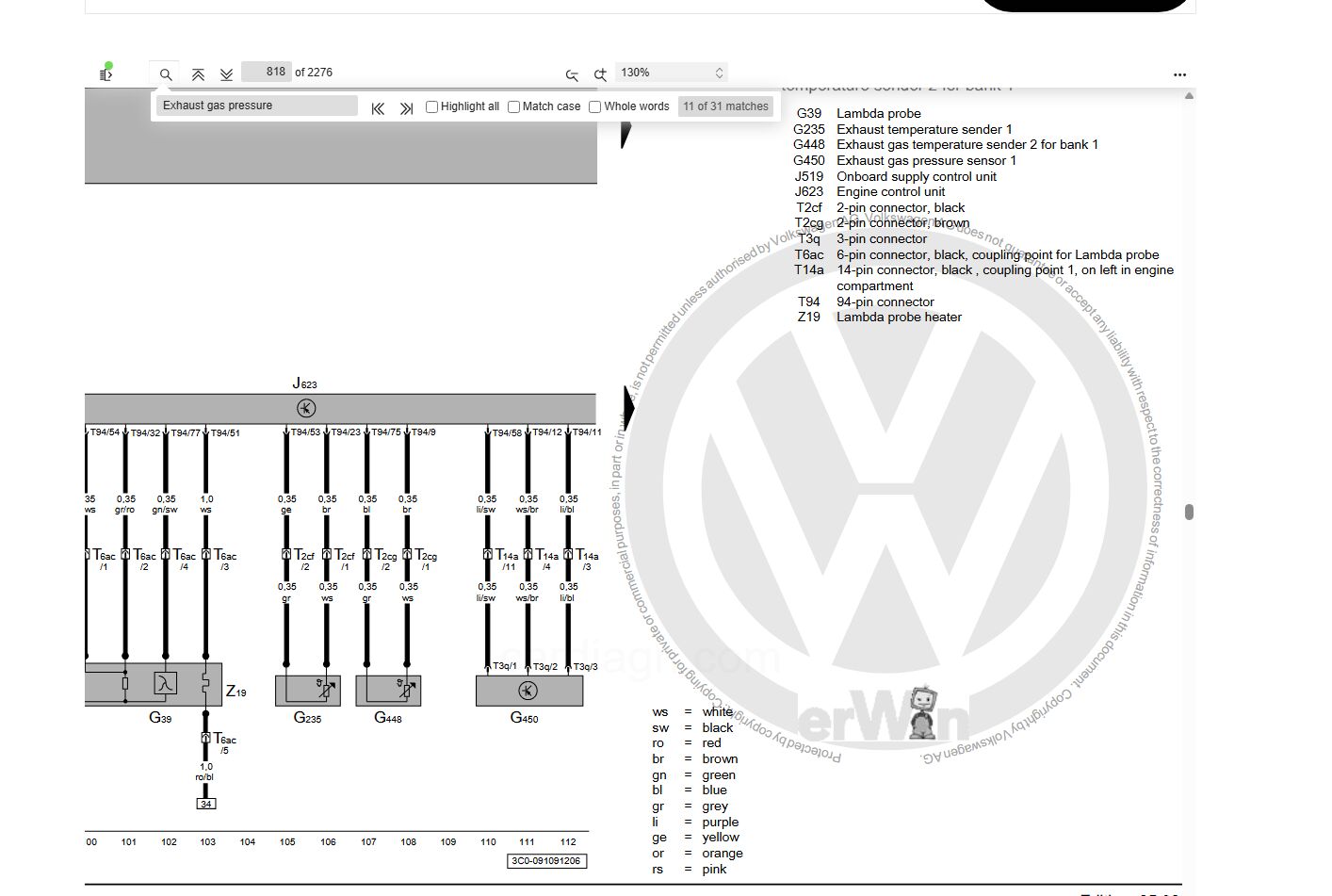Image resolution: width=1332 pixels, height=896 pixels.
Task: Enable Highlight all checkbox
Action: [x=432, y=106]
